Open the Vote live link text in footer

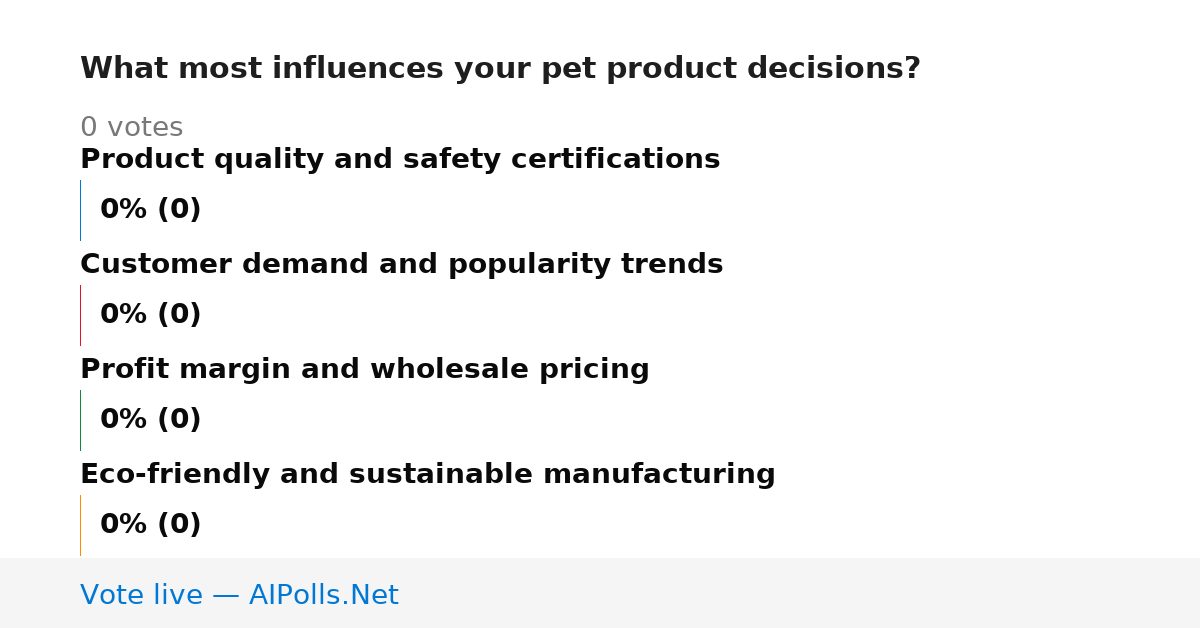pos(141,596)
